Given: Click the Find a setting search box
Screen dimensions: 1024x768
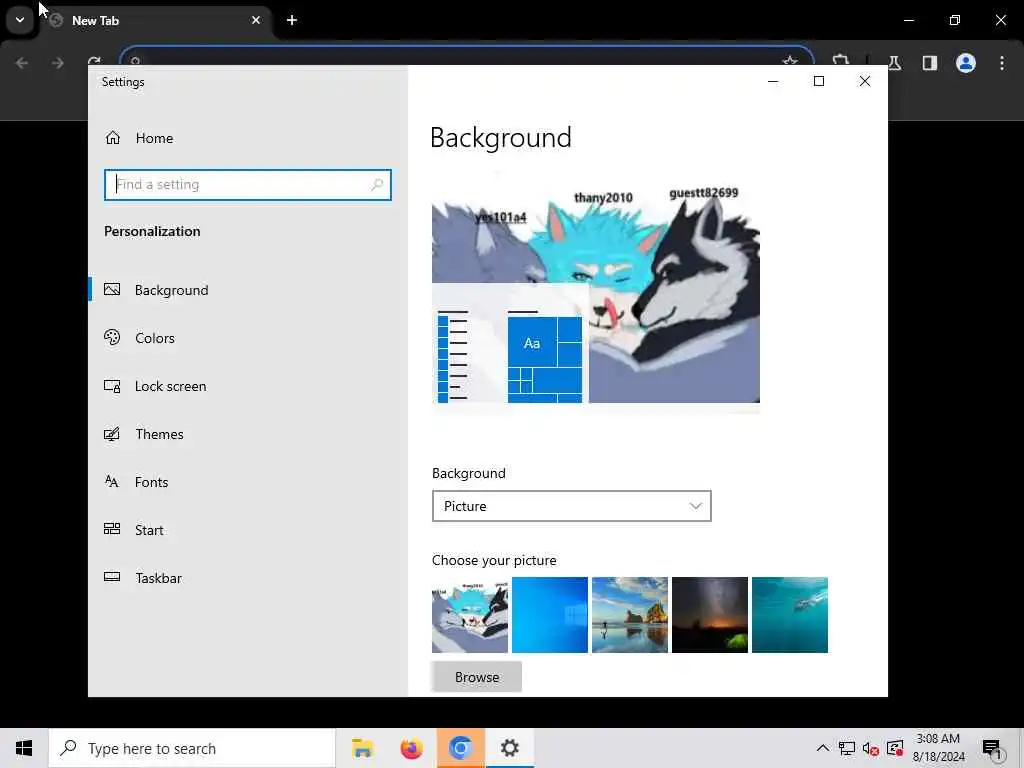Looking at the screenshot, I should coord(248,185).
